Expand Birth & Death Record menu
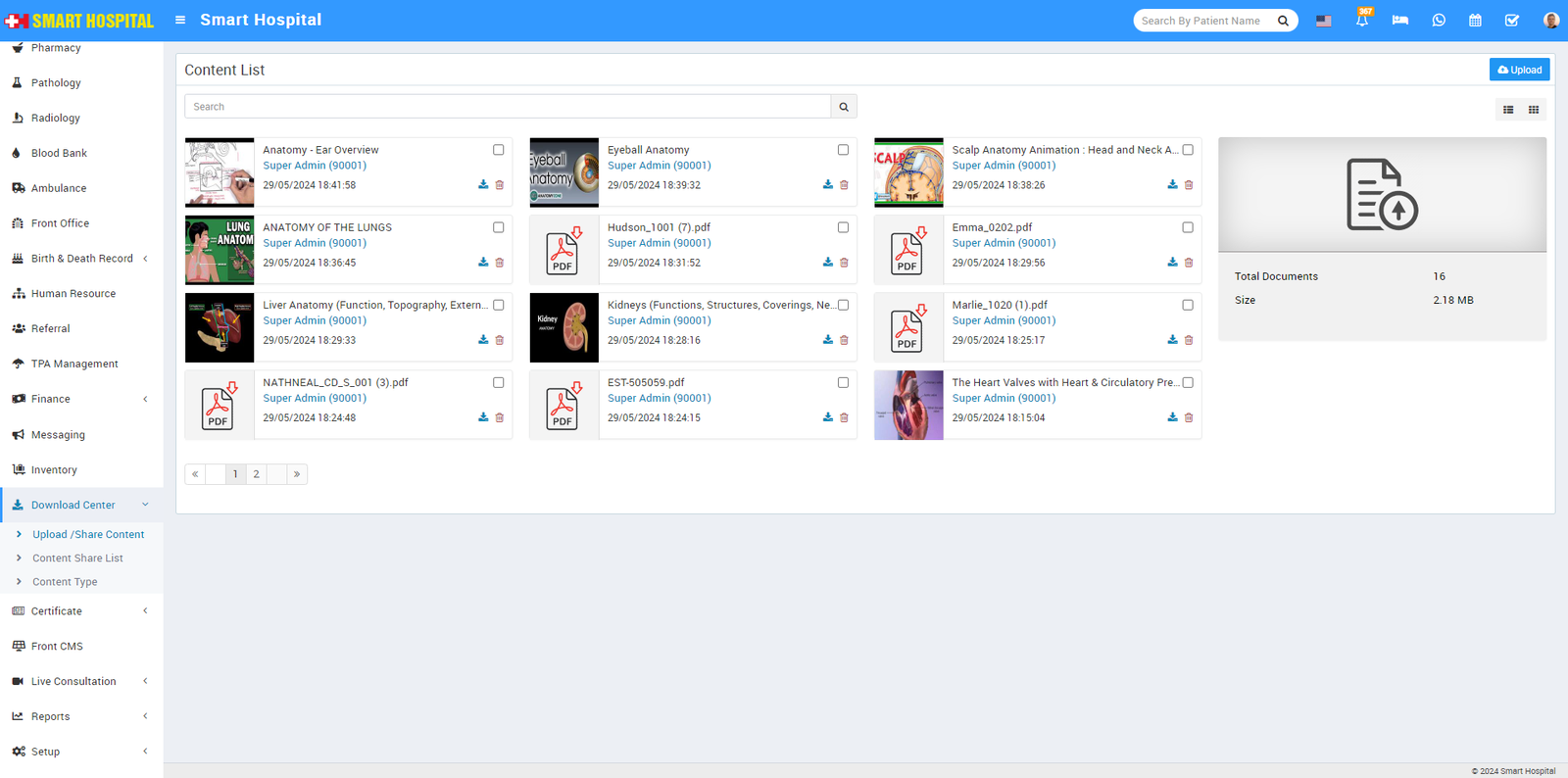 [82, 259]
